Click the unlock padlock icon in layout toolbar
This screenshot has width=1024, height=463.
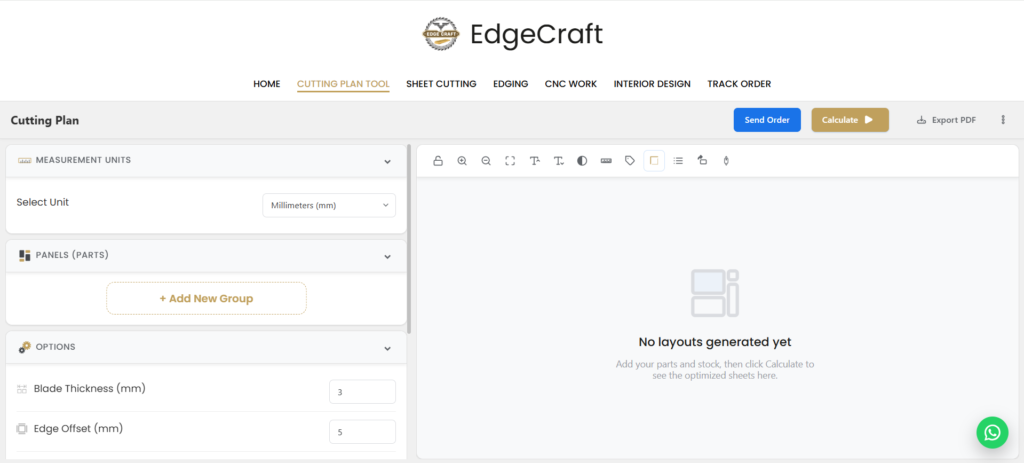point(438,161)
